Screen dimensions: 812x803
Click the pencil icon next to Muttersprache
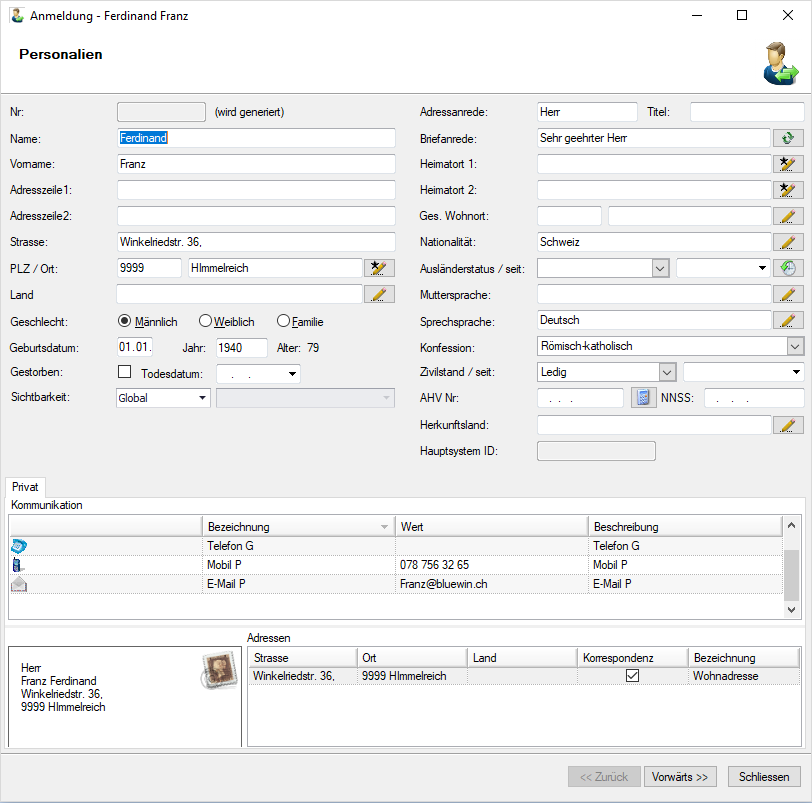pyautogui.click(x=788, y=294)
